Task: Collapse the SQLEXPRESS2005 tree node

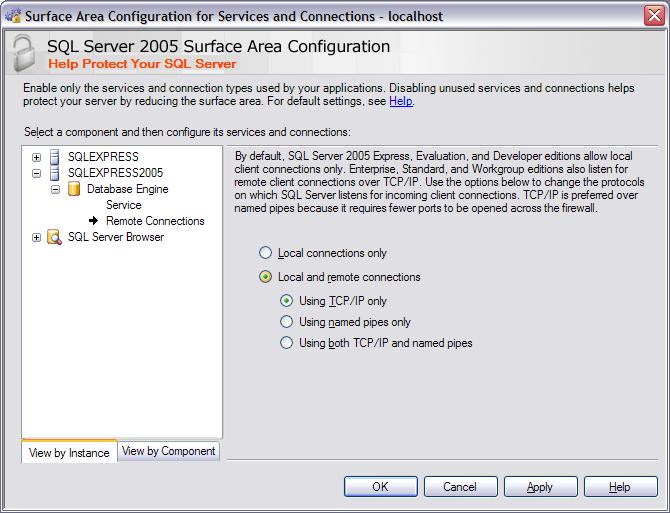Action: [37, 173]
